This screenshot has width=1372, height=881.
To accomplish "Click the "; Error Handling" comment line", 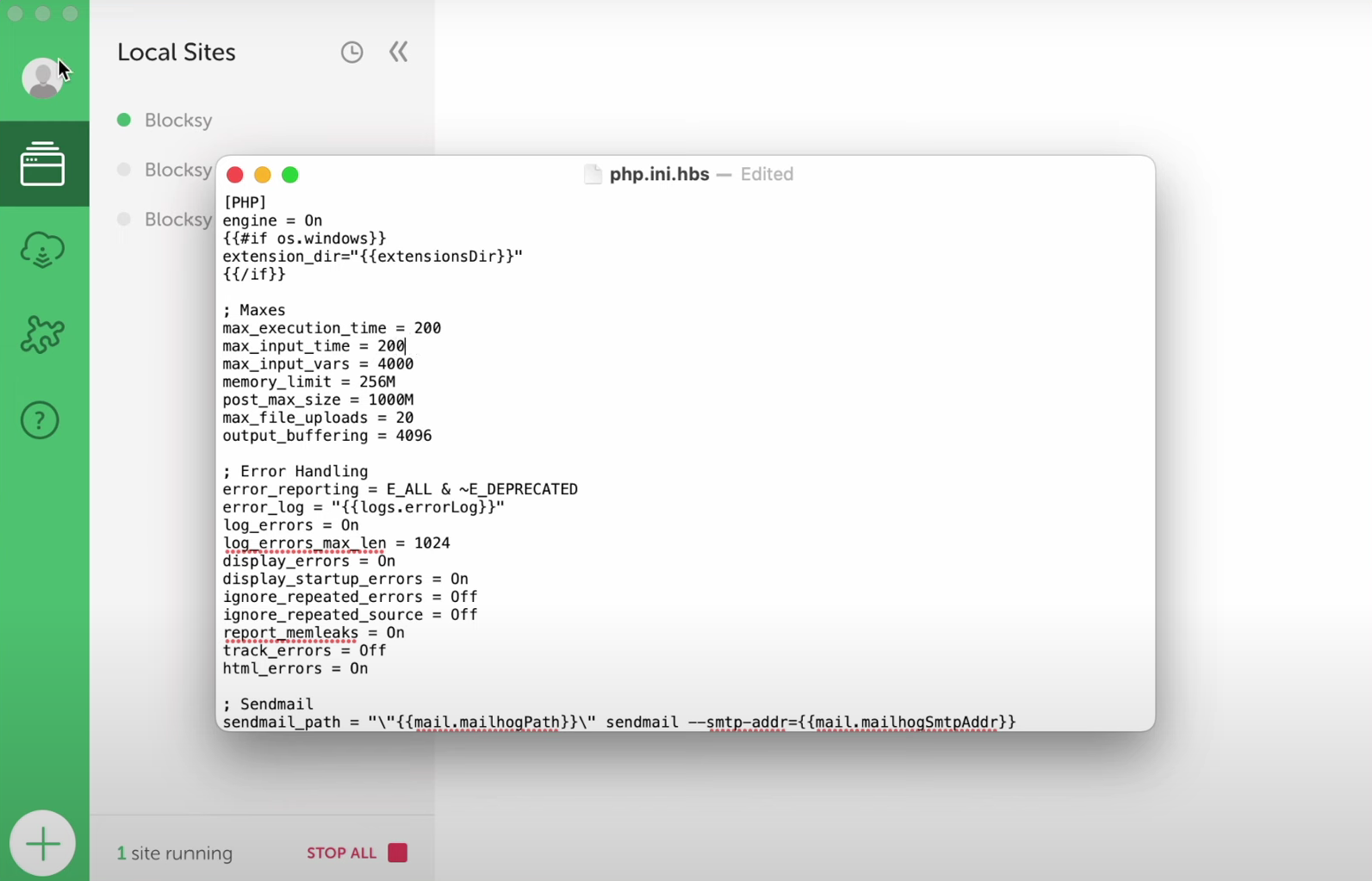I will [x=295, y=471].
